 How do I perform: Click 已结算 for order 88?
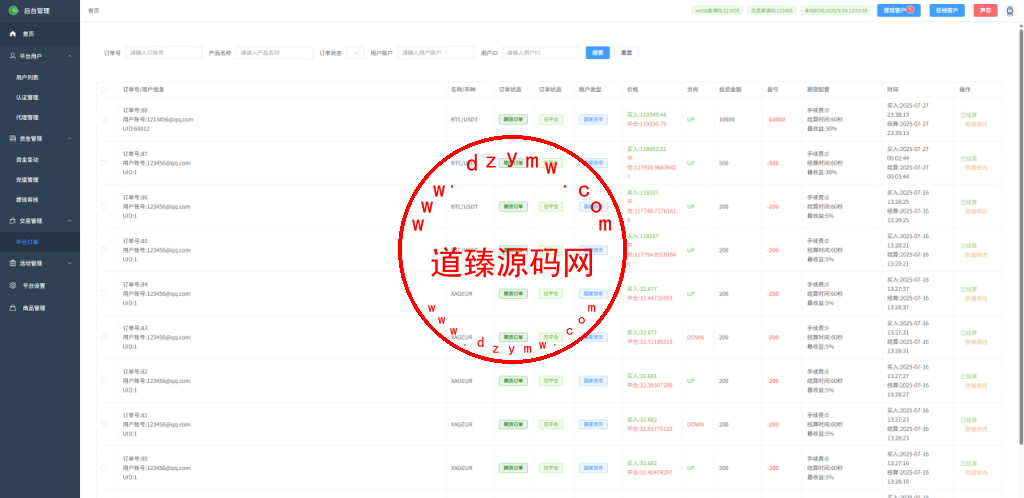(x=968, y=115)
